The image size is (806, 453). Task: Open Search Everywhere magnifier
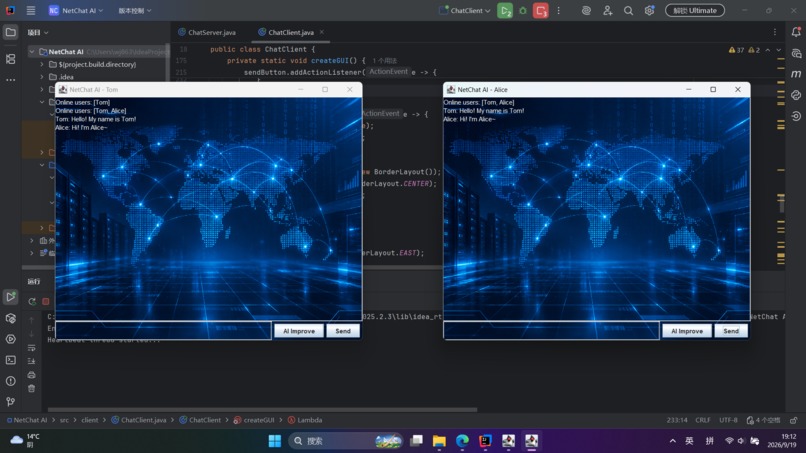[x=628, y=10]
